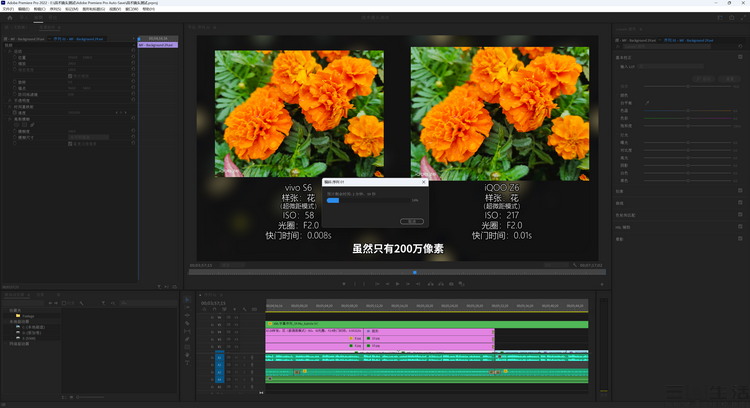Expand the 晕影 section in Lumetri panel
The image size is (750, 408).
tap(620, 239)
